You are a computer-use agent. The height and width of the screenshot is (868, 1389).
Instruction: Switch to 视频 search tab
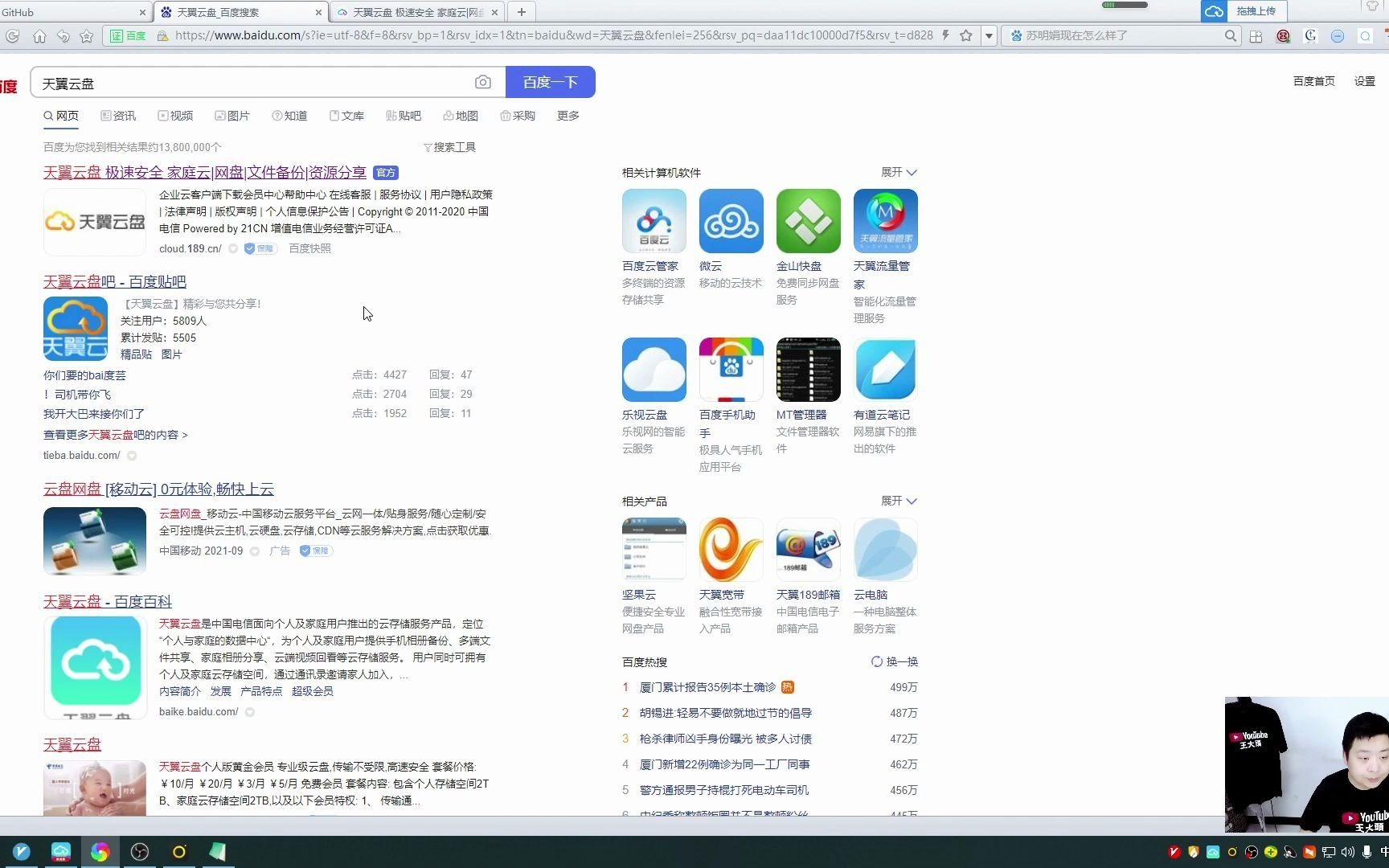pos(175,116)
